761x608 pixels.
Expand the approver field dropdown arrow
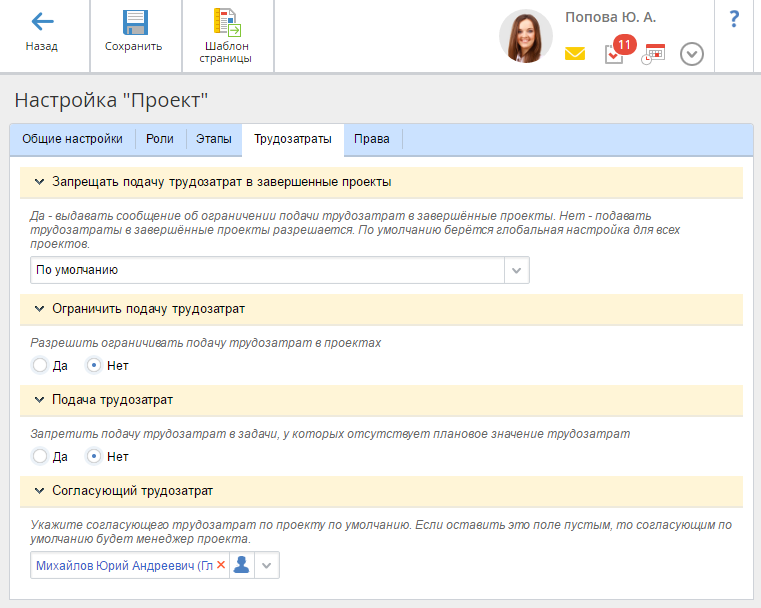pos(266,565)
